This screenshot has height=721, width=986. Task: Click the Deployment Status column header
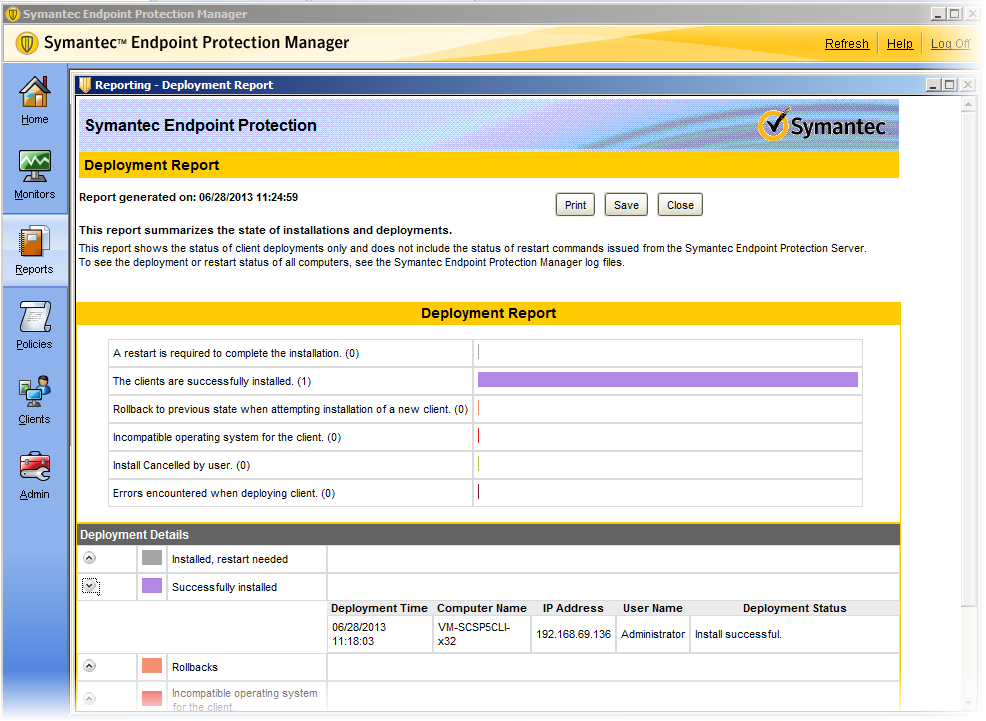794,608
